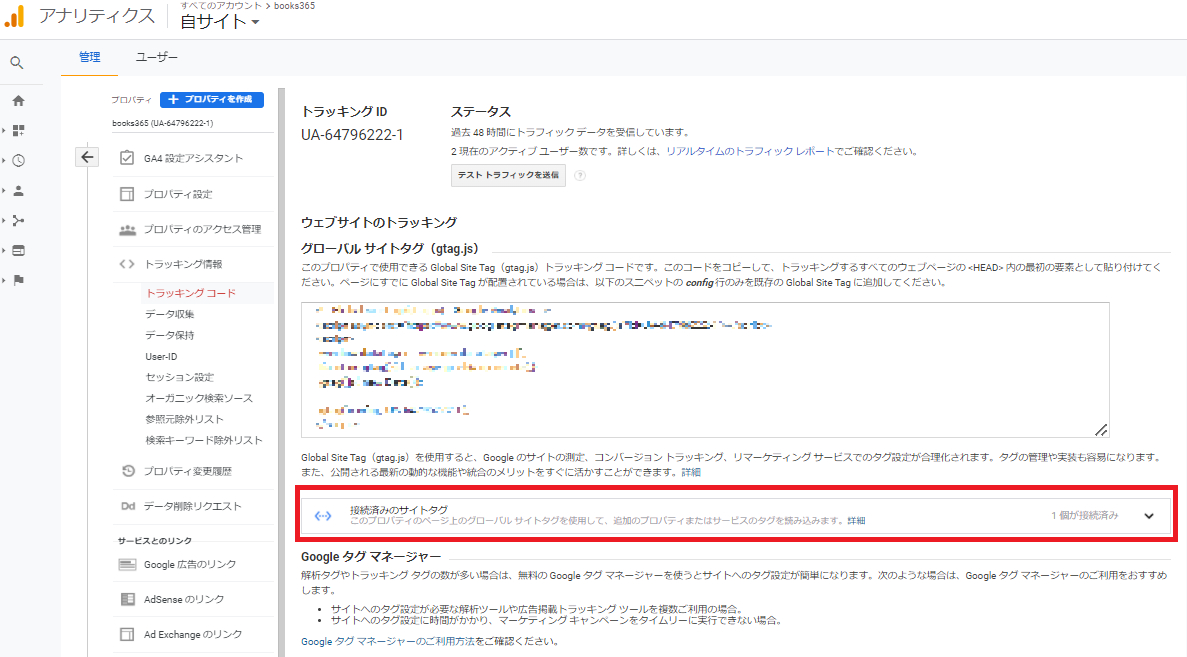Click the back arrow in the property column

coord(88,157)
